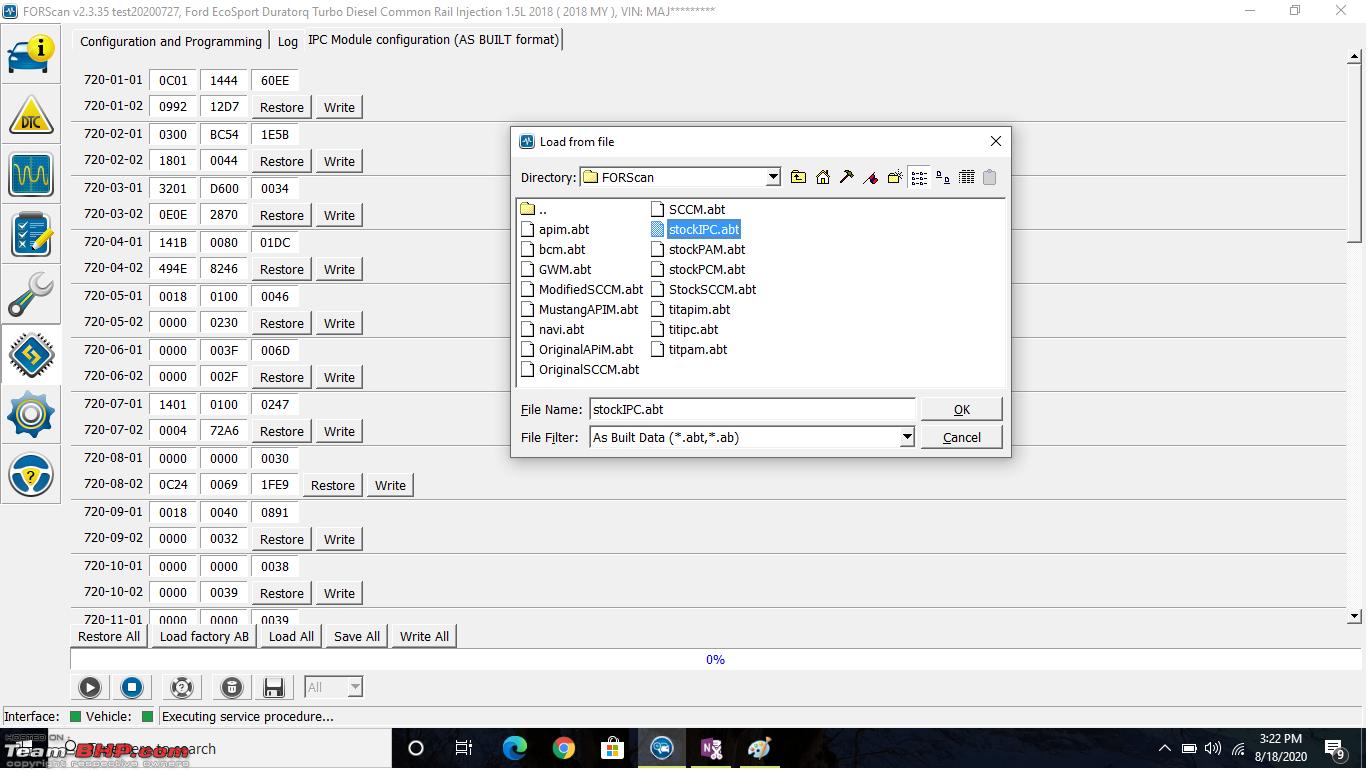This screenshot has width=1372, height=772.
Task: Select the GWM.abt file
Action: [x=556, y=269]
